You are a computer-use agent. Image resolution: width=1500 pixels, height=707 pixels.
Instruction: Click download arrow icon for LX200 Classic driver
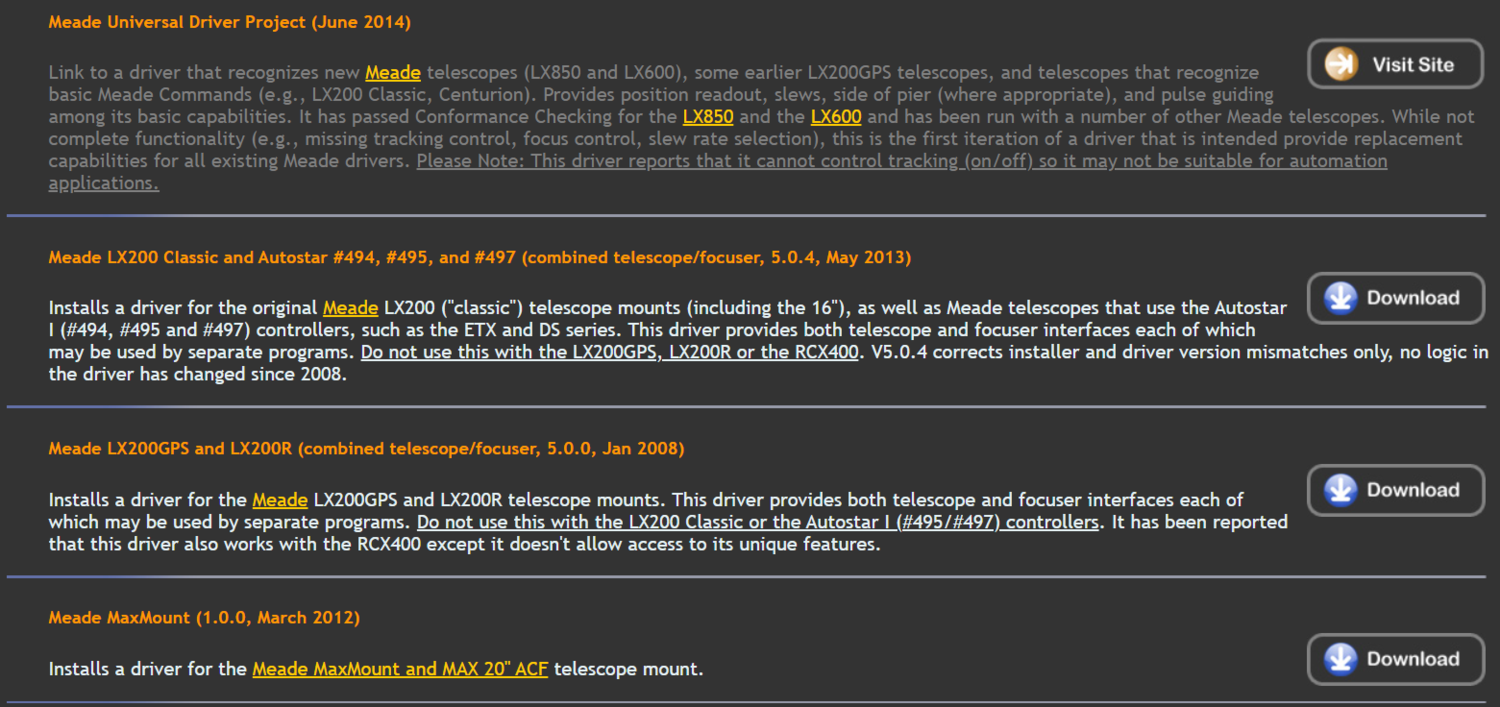(x=1340, y=298)
